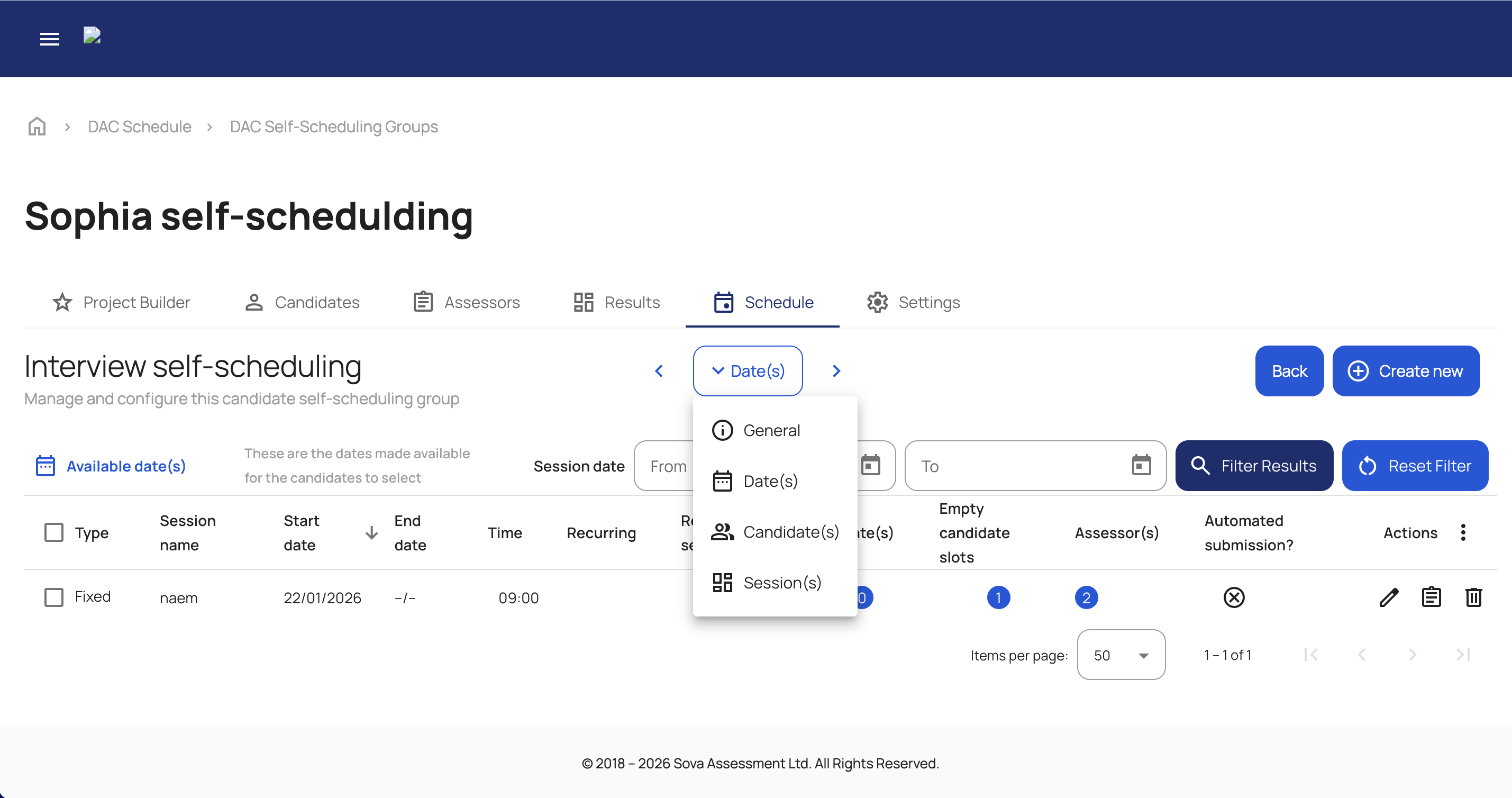Screen dimensions: 1512x798
Task: Go to next section using right chevron
Action: (836, 371)
